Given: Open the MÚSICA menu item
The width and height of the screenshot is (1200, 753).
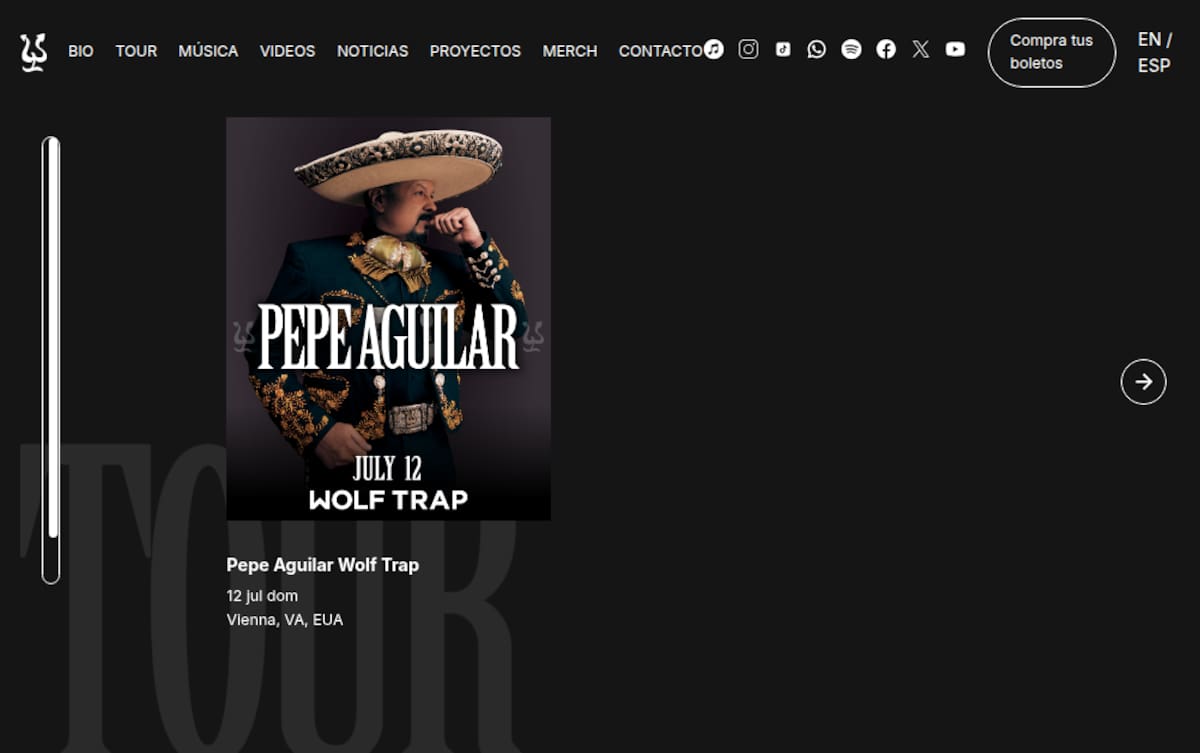Looking at the screenshot, I should (x=208, y=51).
